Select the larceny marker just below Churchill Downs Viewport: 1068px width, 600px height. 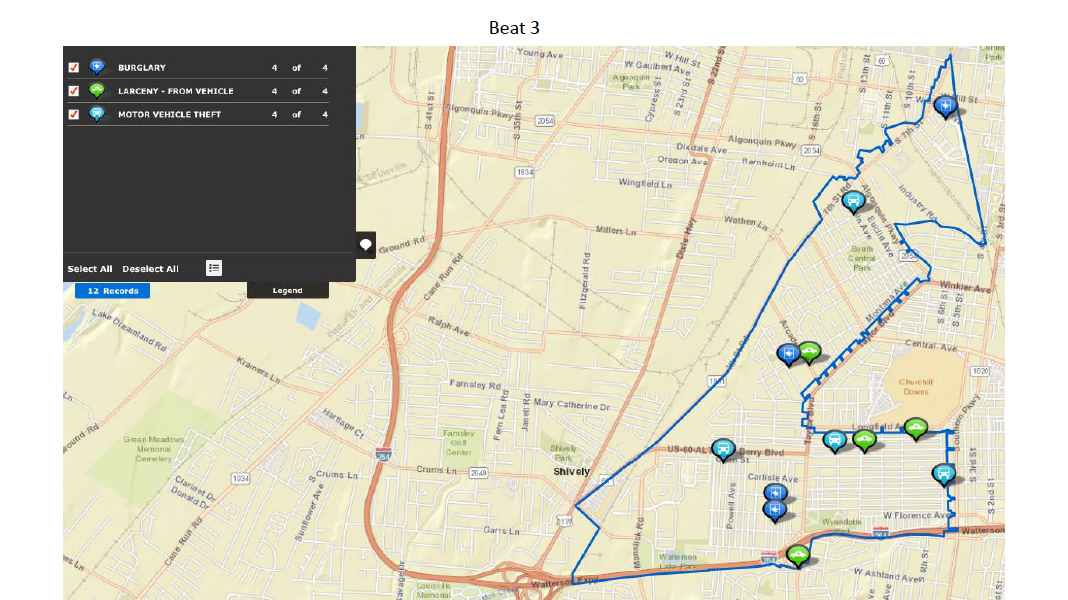point(915,428)
